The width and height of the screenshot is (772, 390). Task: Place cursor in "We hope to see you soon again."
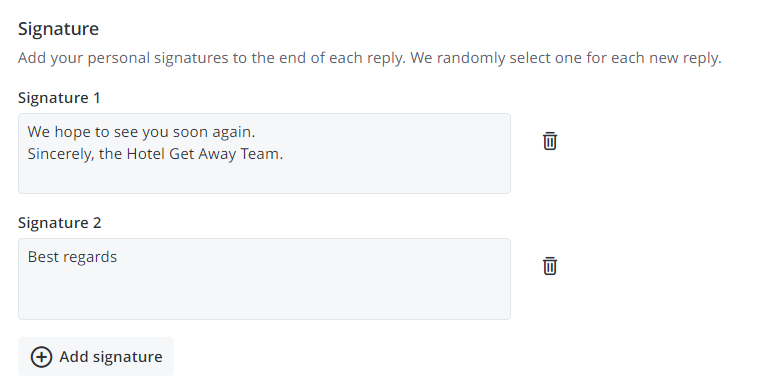pos(141,132)
